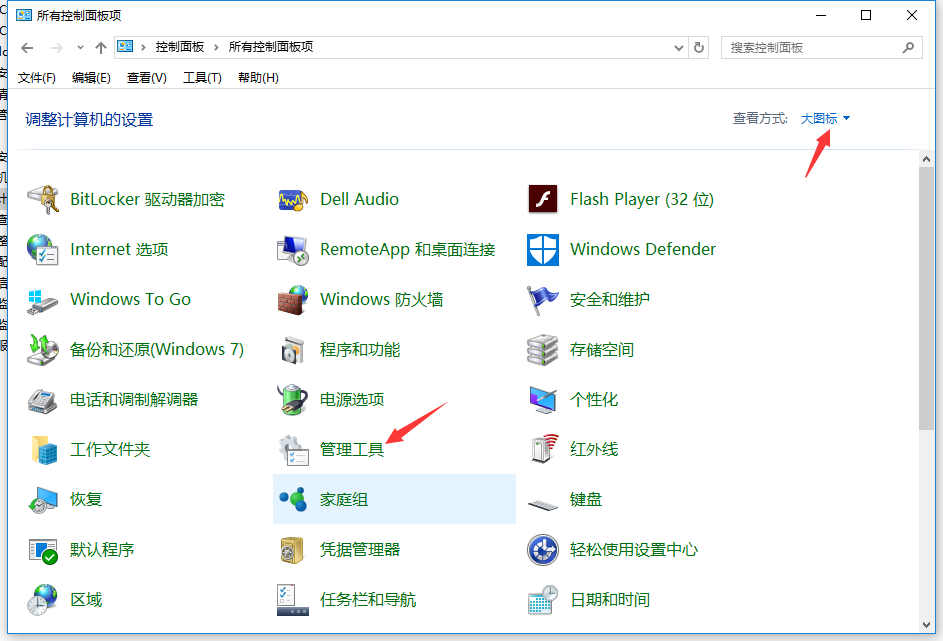Click the 管理工具 link text
Screen dimensions: 943x641
pos(352,450)
